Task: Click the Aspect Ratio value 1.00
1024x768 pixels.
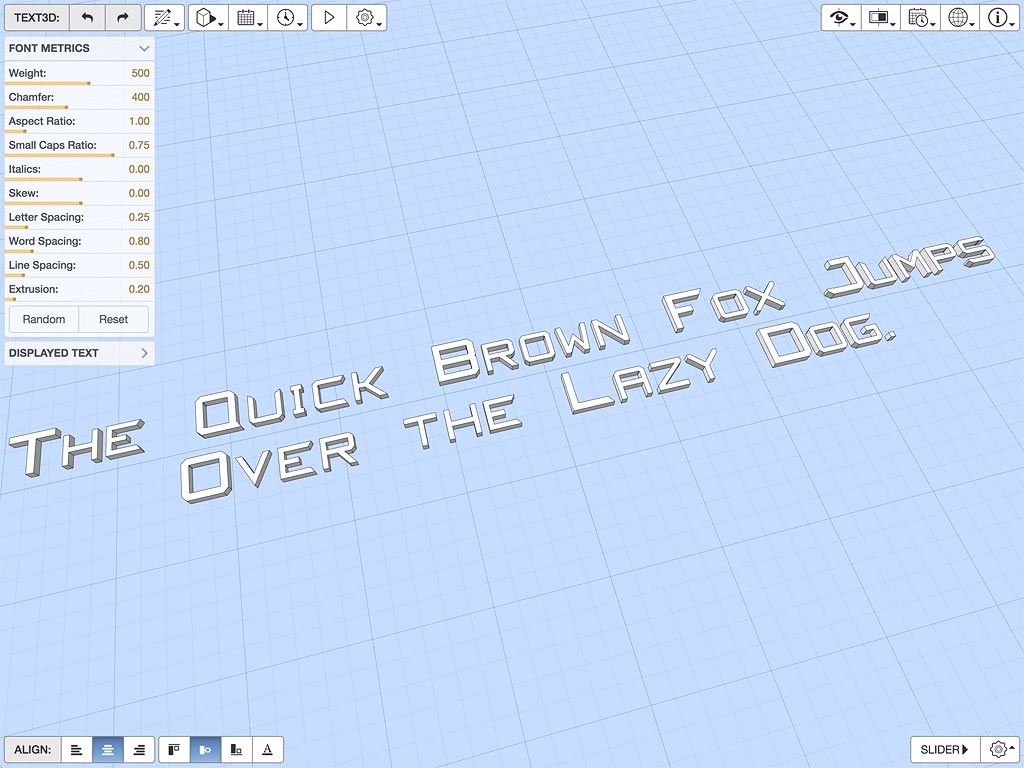Action: [139, 121]
